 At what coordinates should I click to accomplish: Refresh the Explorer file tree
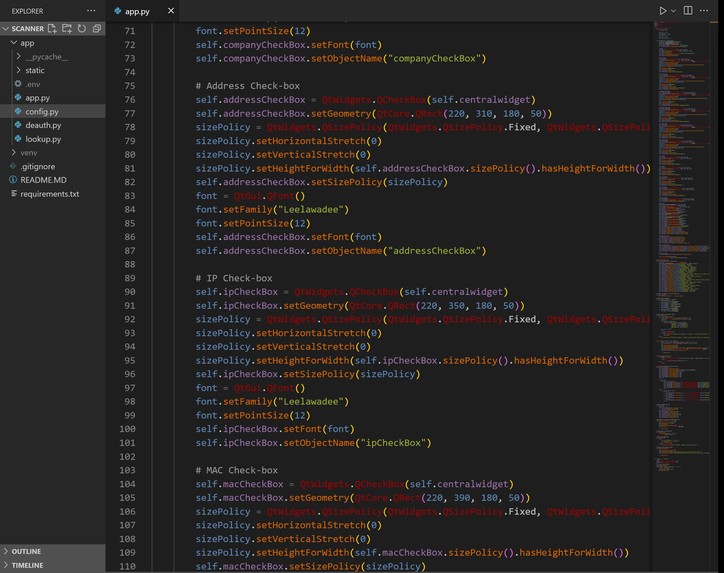tap(82, 29)
